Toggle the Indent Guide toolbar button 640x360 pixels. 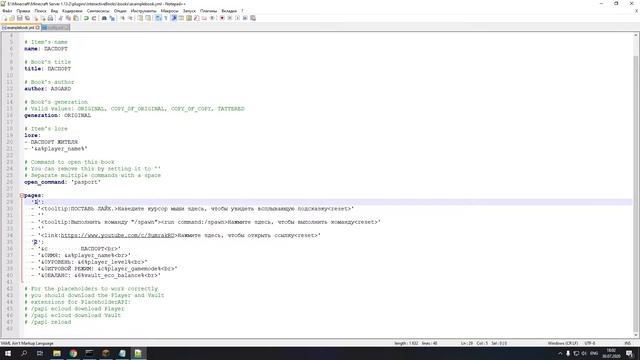174,18
